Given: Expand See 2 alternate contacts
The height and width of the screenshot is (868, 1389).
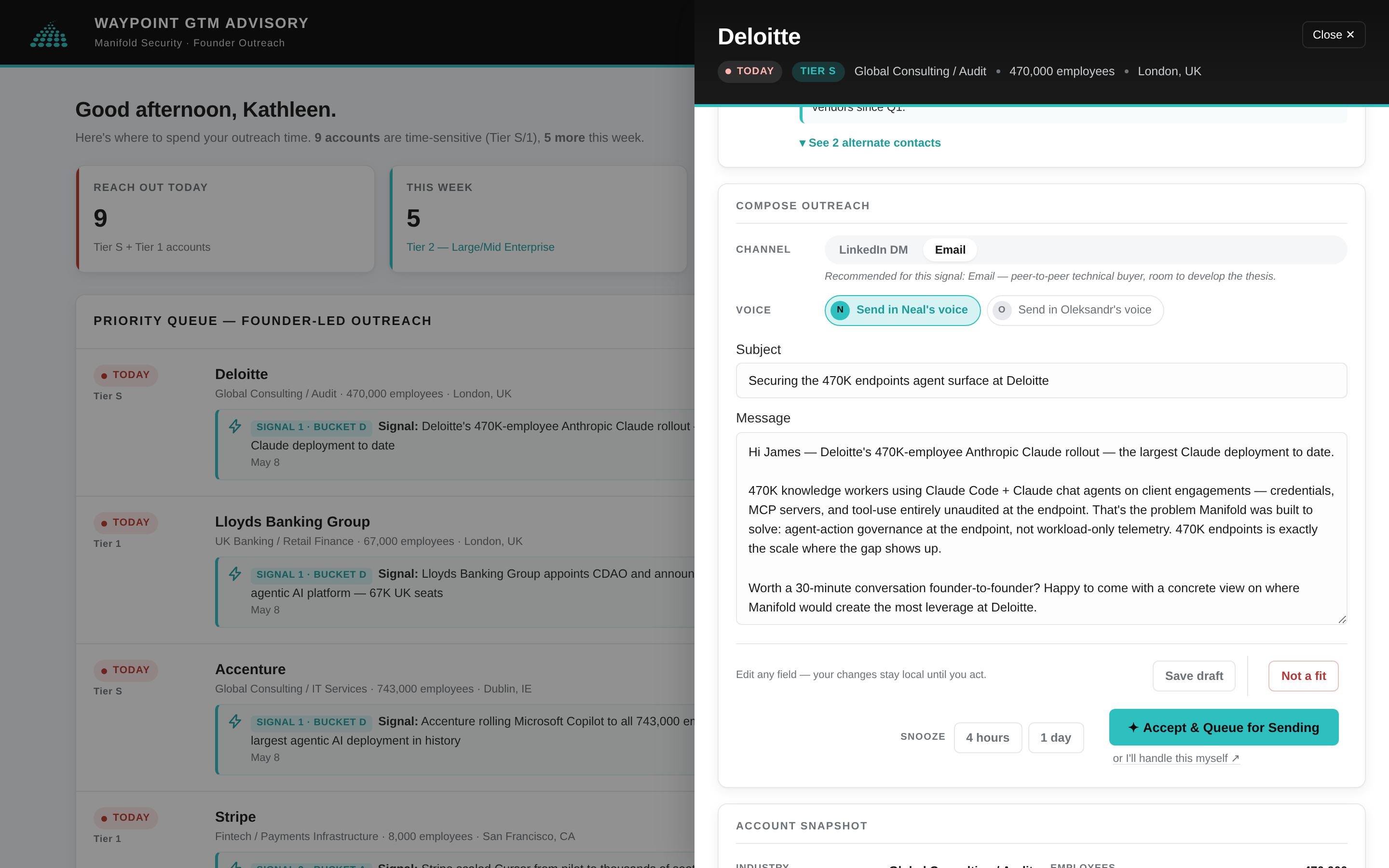Looking at the screenshot, I should click(x=870, y=143).
